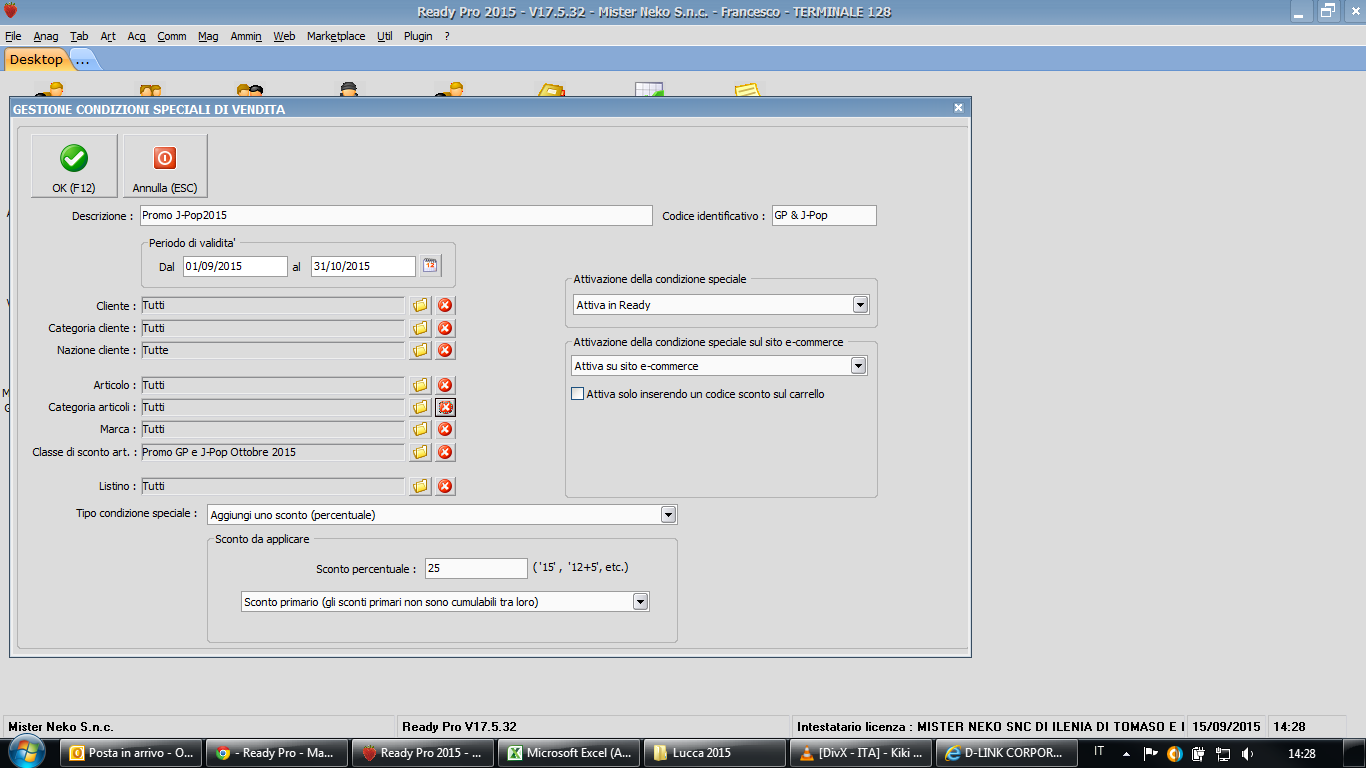1366x768 pixels.
Task: Close the Gestione condizioni speciali dialog
Action: (958, 108)
